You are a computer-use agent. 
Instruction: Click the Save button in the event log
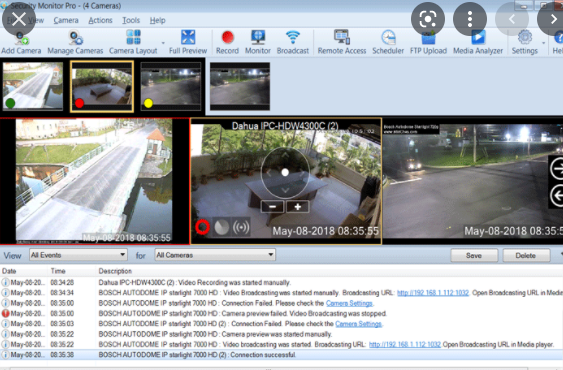coord(474,255)
